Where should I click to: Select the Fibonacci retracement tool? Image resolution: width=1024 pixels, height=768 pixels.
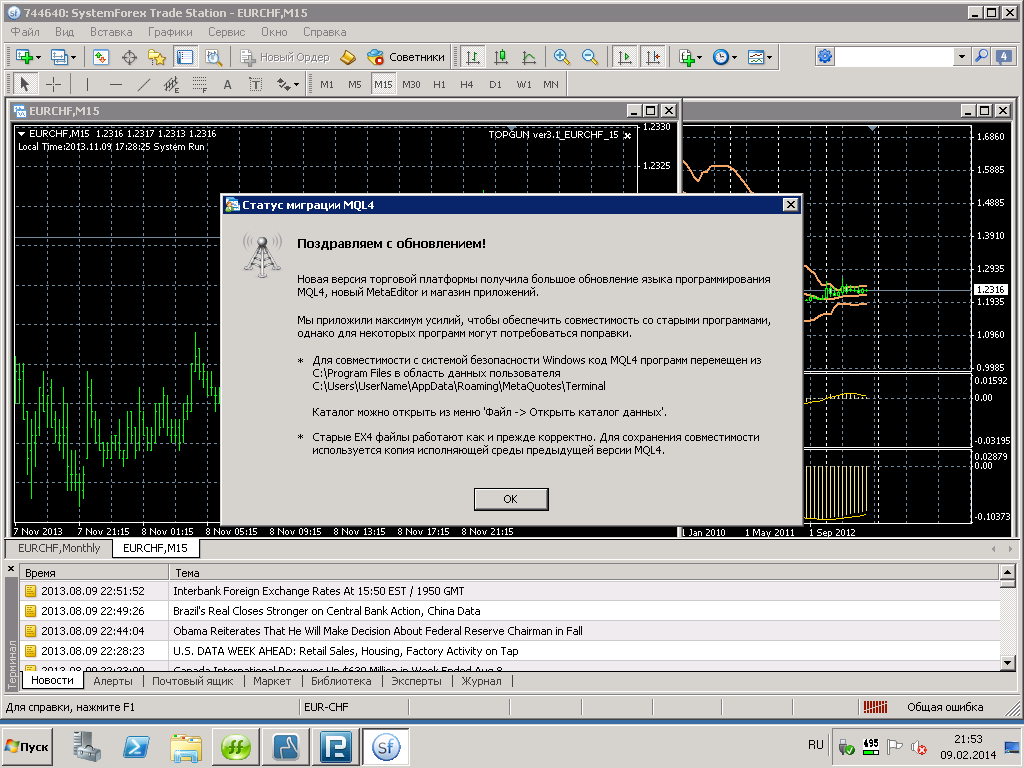199,84
